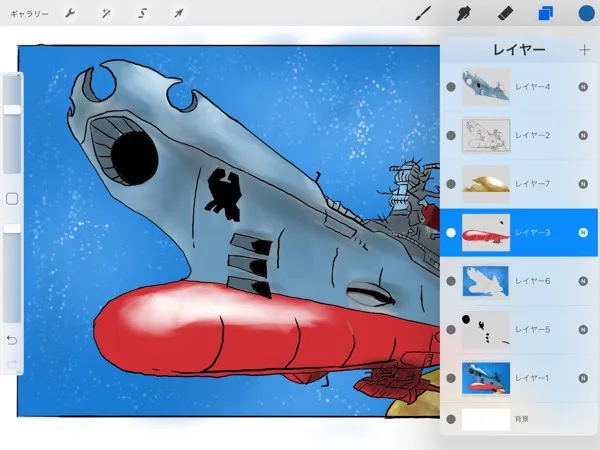Toggle visibility of レイヤー5
This screenshot has height=450, width=600.
point(451,329)
